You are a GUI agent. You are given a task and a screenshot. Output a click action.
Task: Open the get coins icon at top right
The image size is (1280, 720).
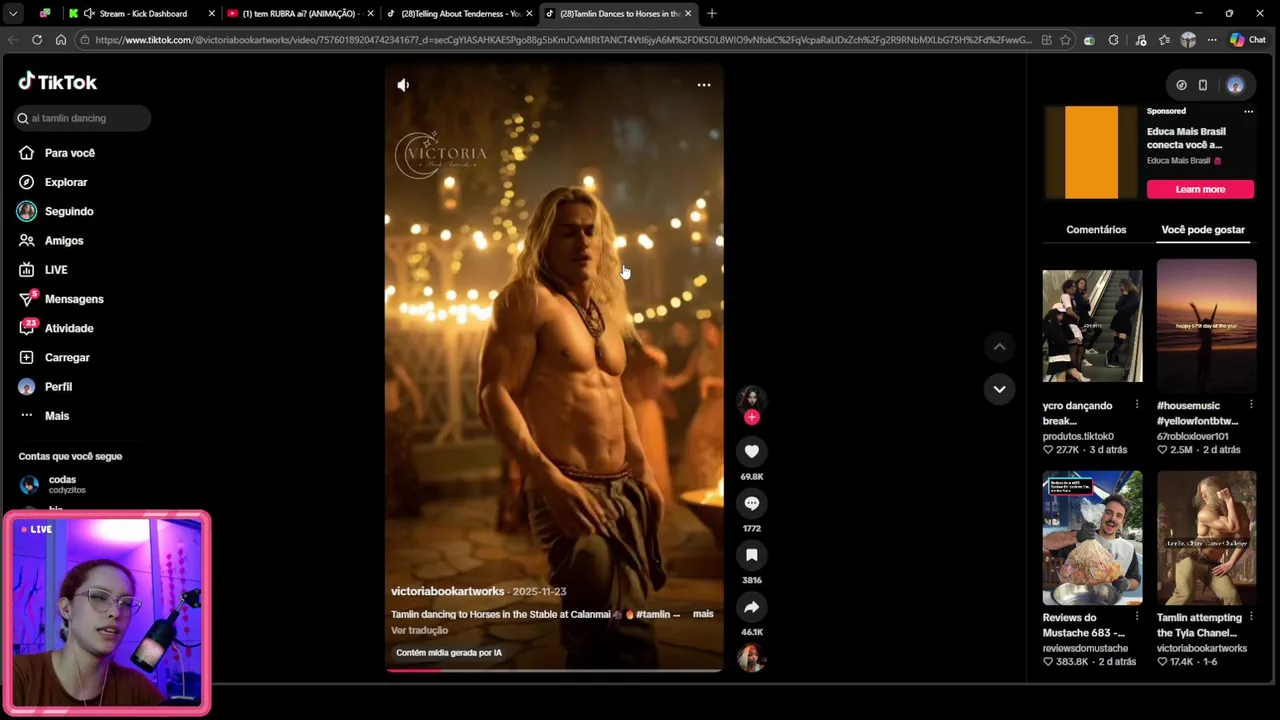(x=1181, y=85)
